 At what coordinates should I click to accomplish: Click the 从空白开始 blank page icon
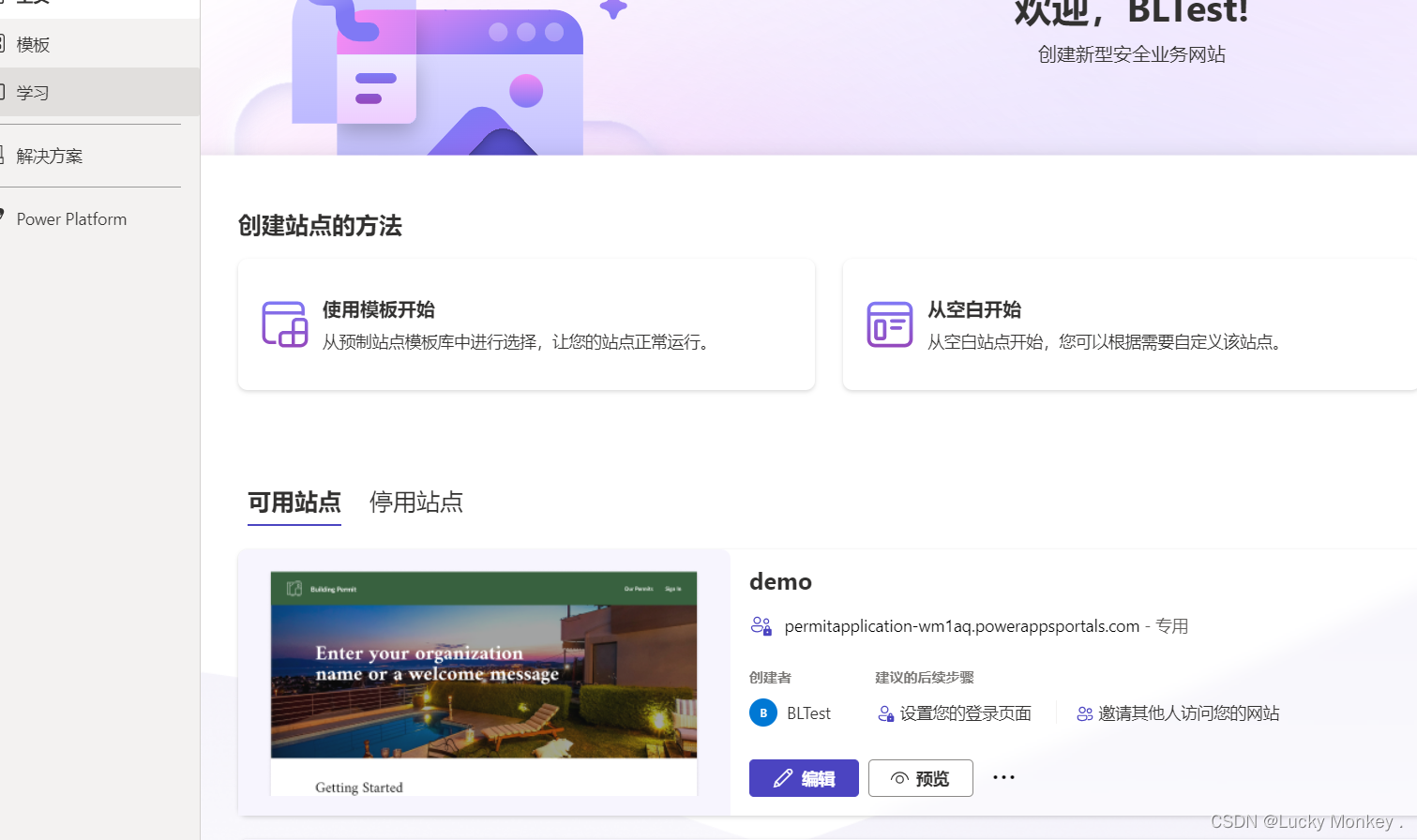click(x=889, y=324)
